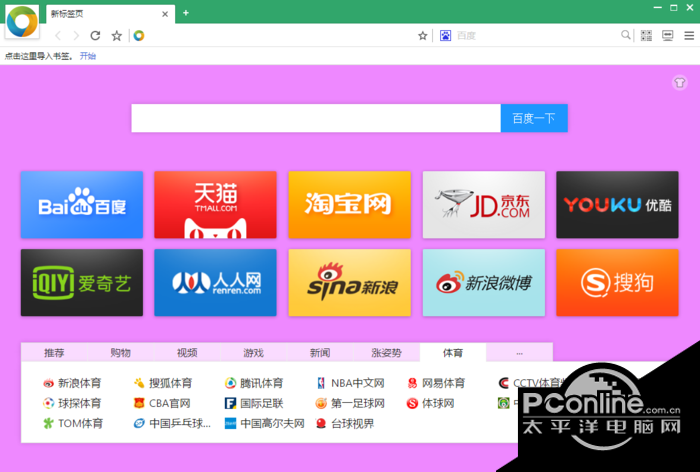Open the JD.com 京东 tile
700x472 pixels.
click(483, 205)
